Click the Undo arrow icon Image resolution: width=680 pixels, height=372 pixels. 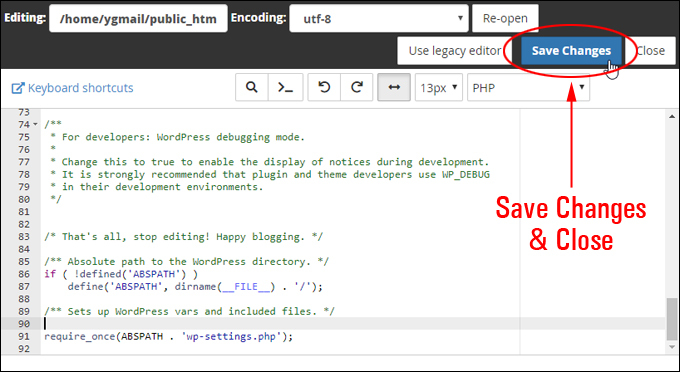coord(324,88)
